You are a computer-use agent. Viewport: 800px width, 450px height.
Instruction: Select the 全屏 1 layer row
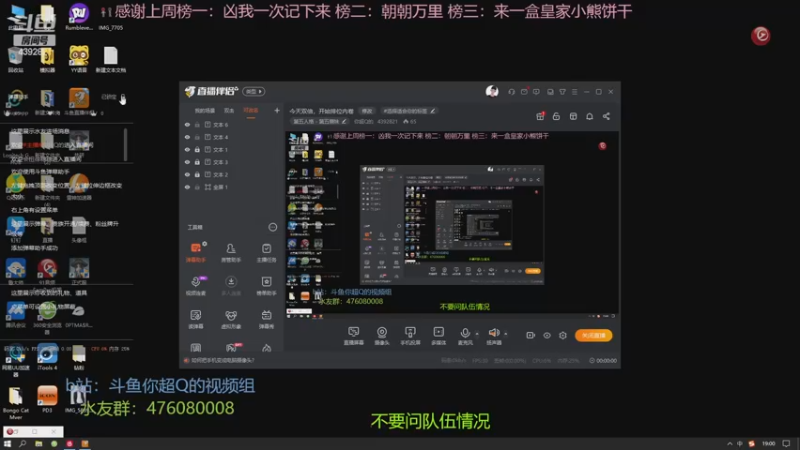(232, 187)
